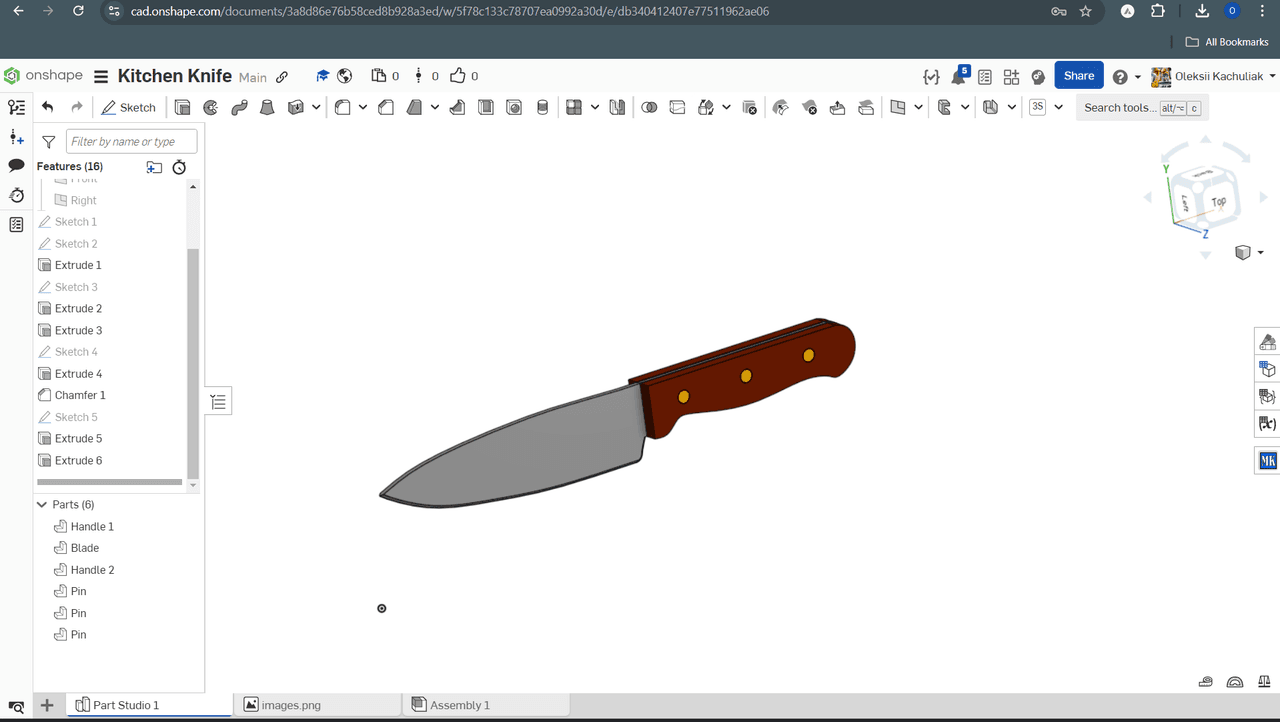Screen dimensions: 1280x722
Task: Toggle the feature list panel handle
Action: 219,402
